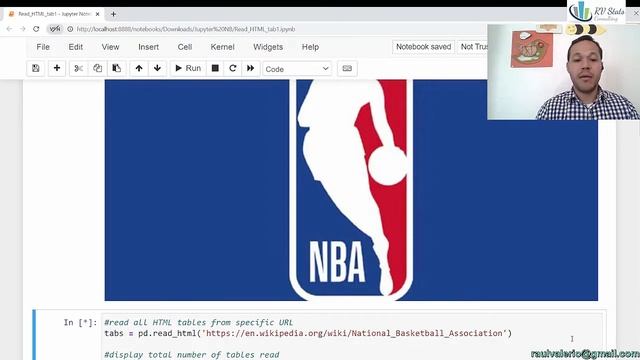Go forward in browser history

tap(22, 29)
